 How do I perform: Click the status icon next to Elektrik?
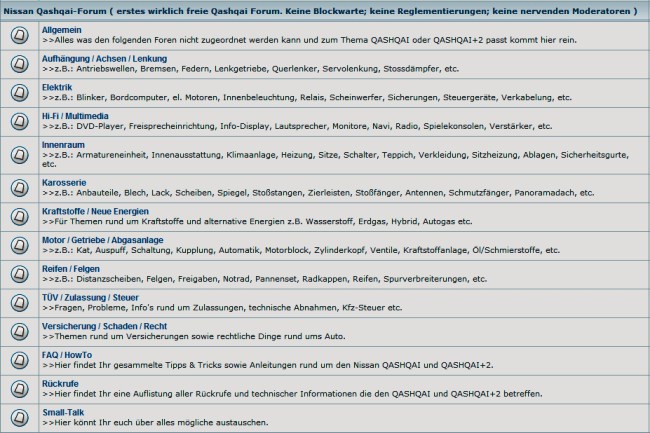(x=19, y=93)
